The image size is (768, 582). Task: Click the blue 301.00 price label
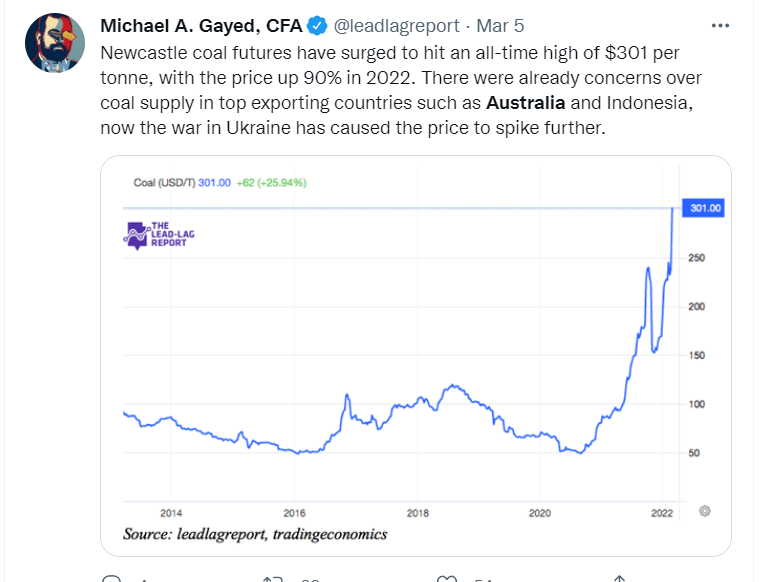(x=705, y=208)
